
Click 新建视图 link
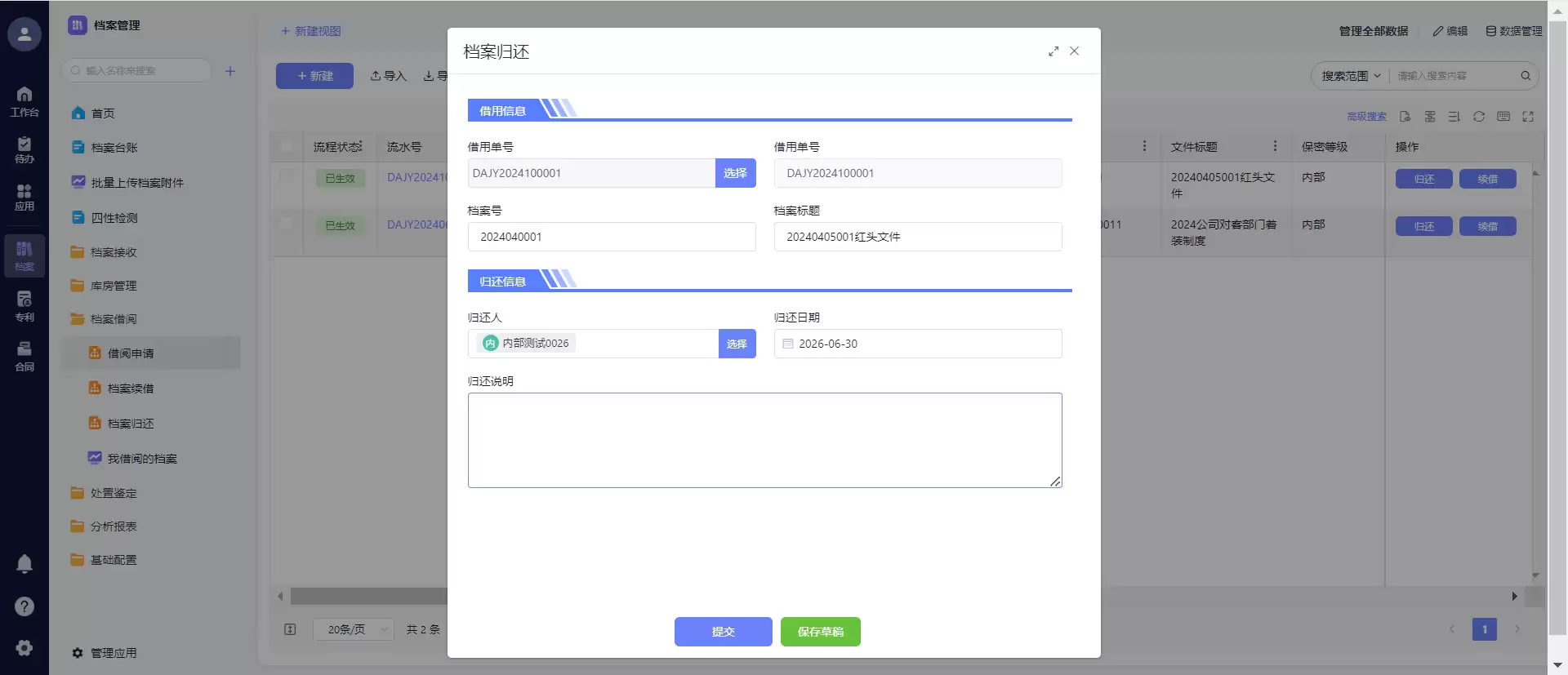(311, 31)
